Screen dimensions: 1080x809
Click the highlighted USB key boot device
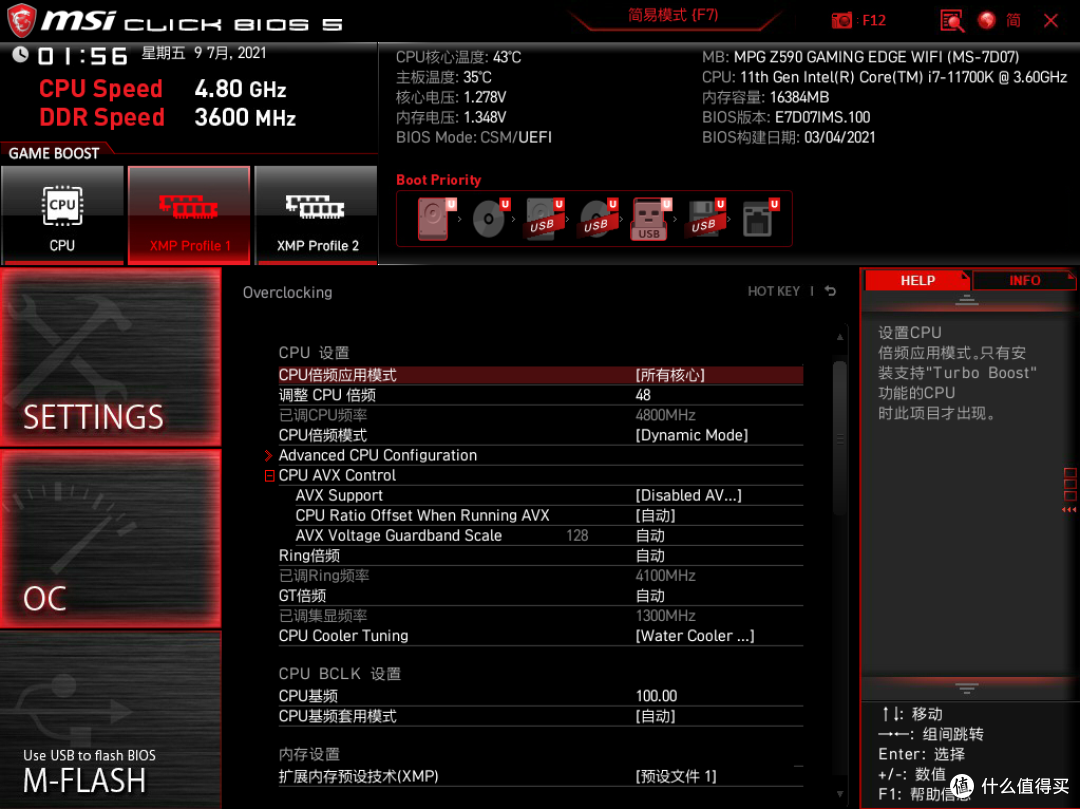(649, 218)
